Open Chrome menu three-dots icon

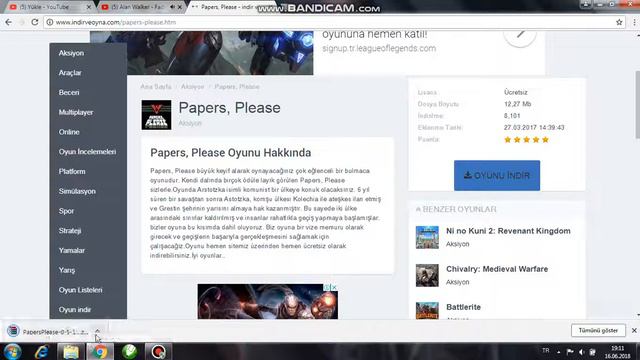coord(634,22)
